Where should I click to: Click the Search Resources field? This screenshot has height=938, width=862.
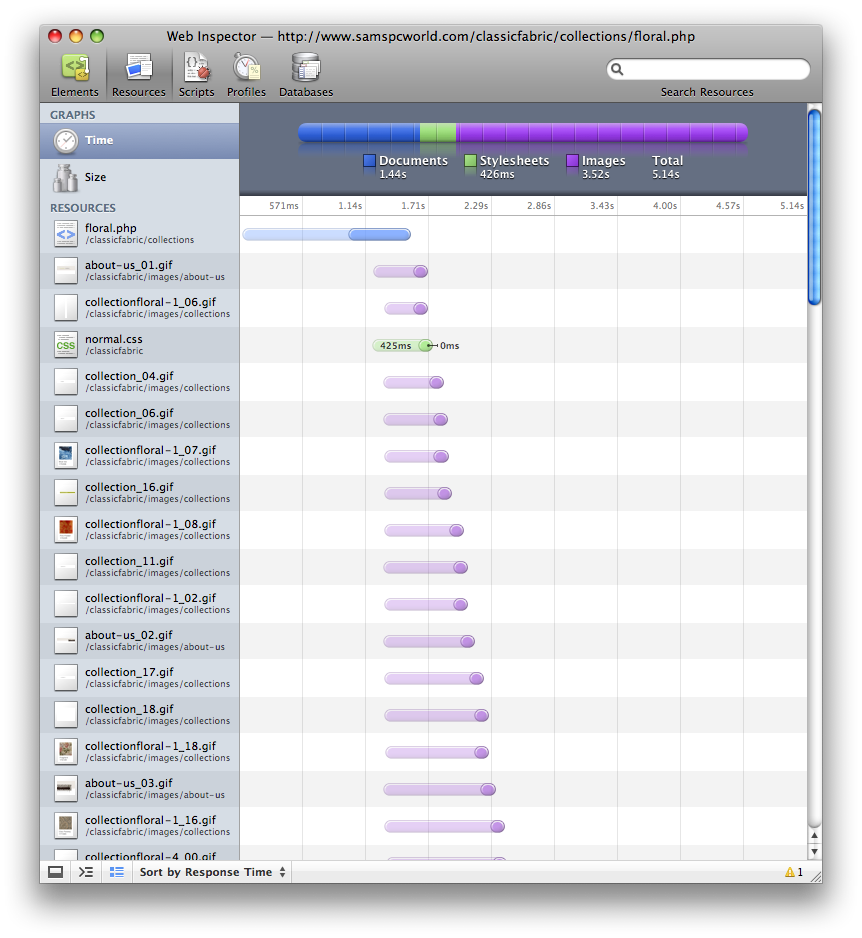click(x=712, y=70)
